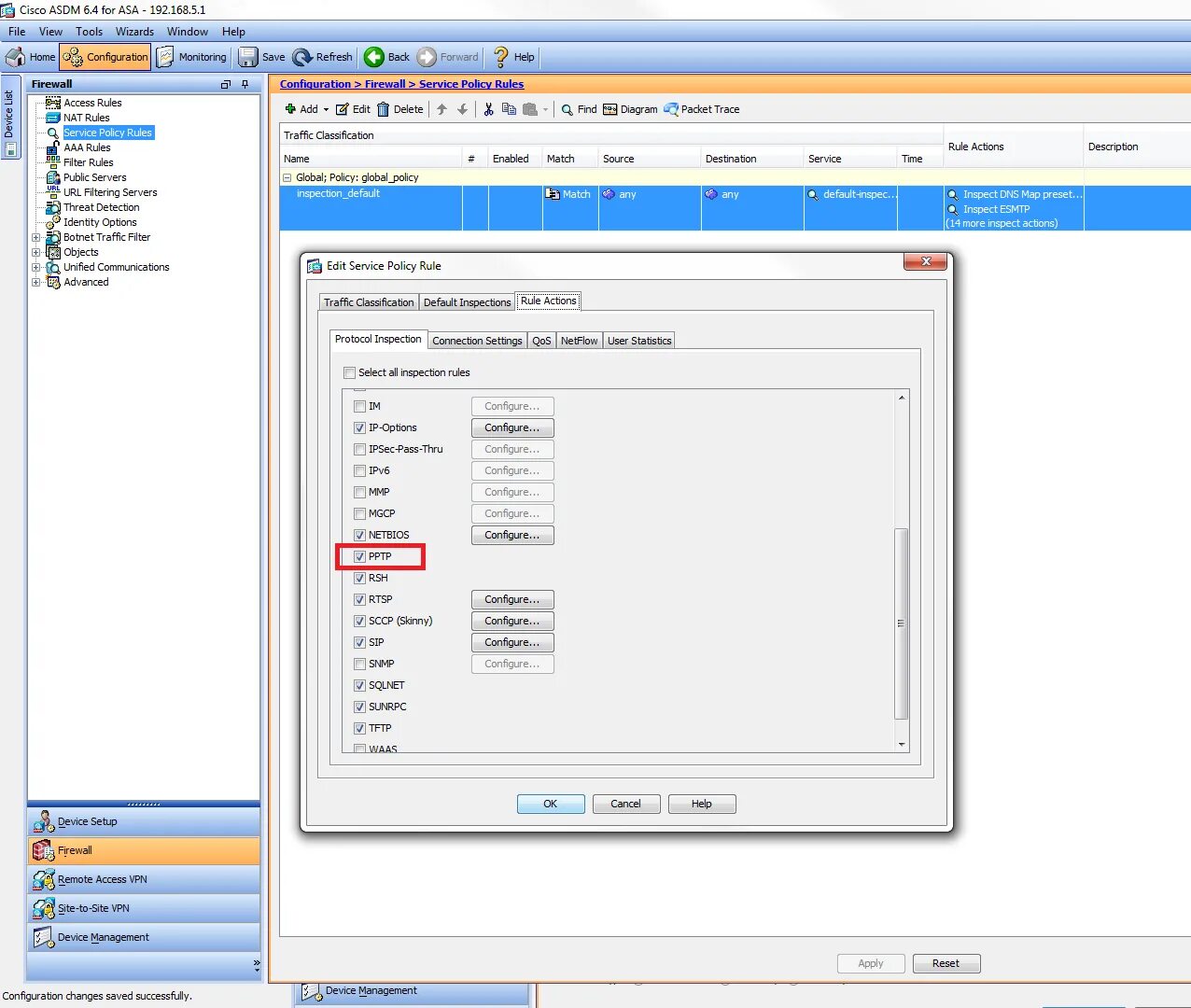Open Remote Access VPN pane
This screenshot has width=1191, height=1008.
145,879
